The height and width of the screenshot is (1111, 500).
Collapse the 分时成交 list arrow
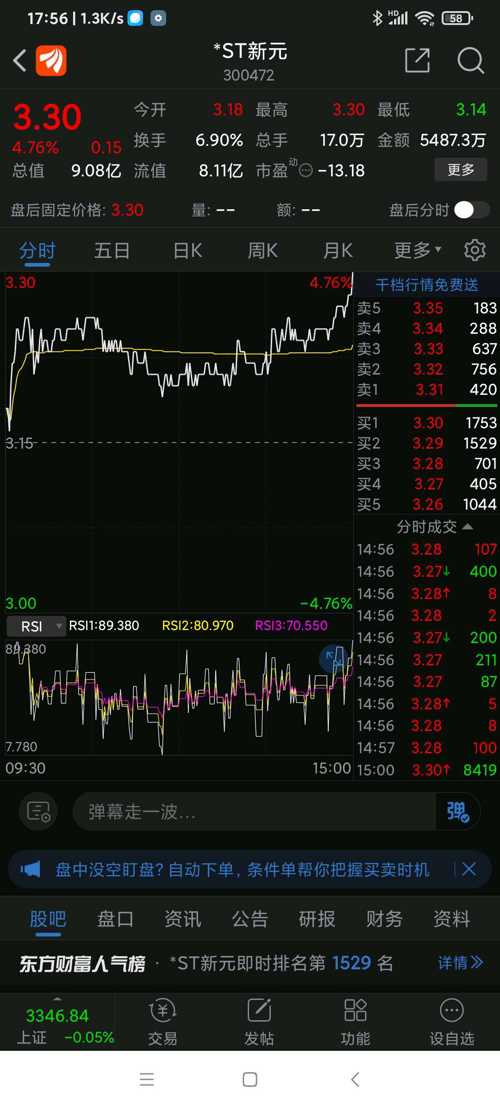pos(468,527)
